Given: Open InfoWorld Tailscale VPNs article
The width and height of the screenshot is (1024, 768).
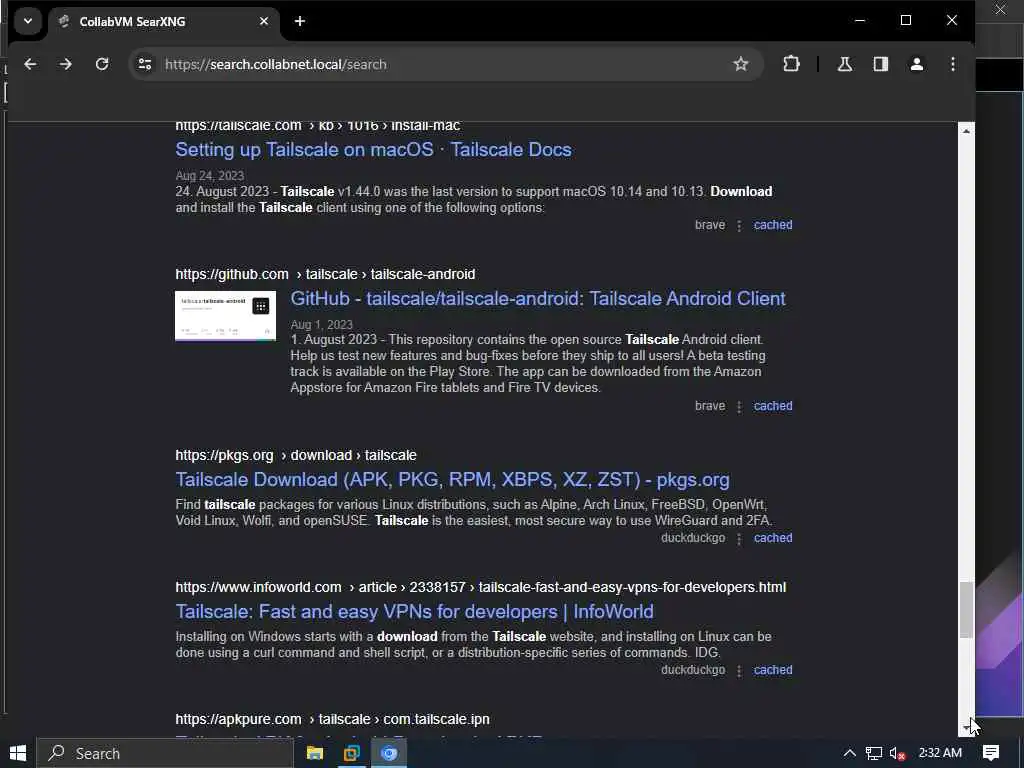Looking at the screenshot, I should click(415, 611).
